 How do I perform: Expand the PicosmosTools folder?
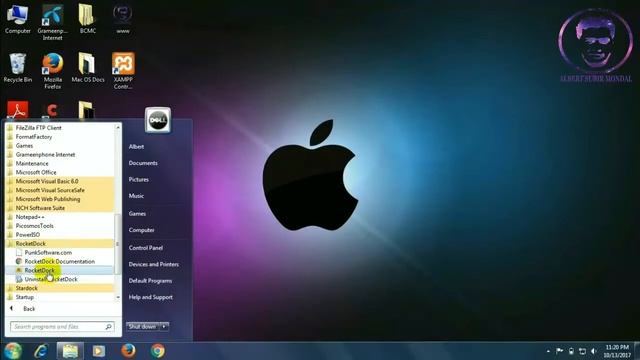60,226
